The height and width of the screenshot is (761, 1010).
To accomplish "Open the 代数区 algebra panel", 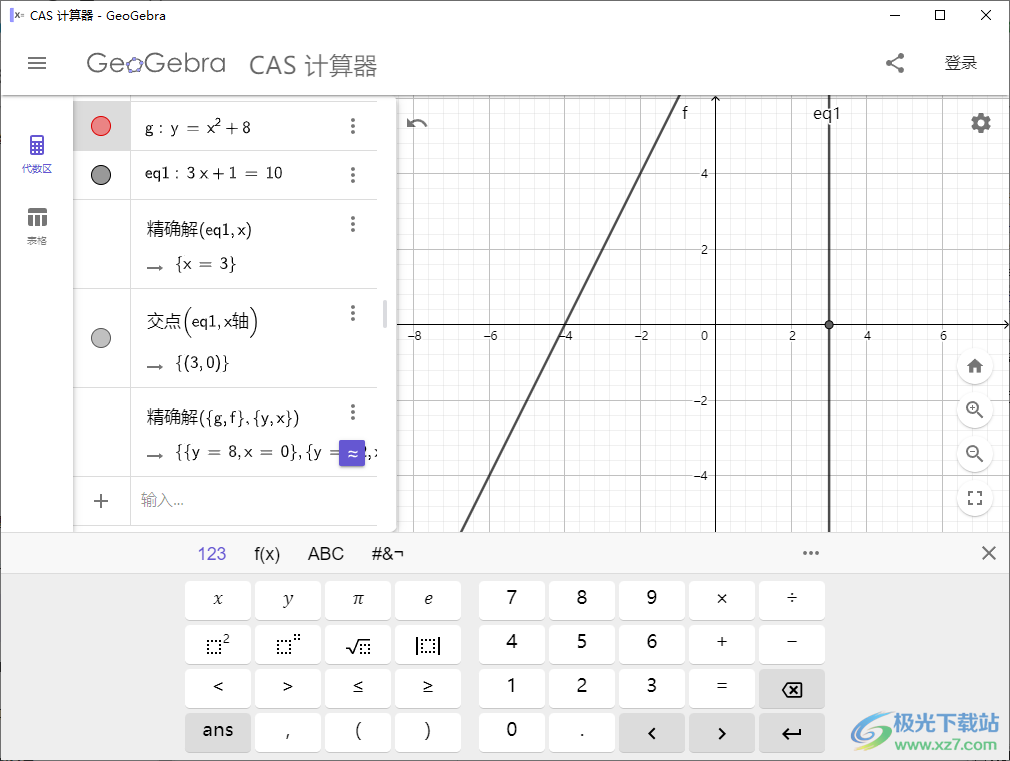I will (37, 150).
